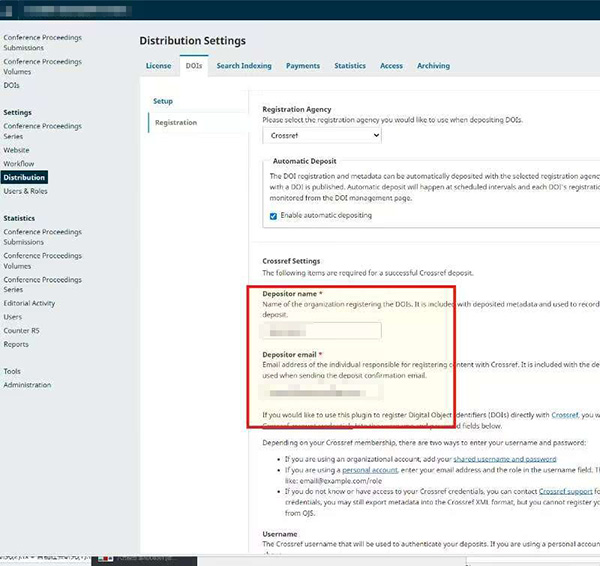Go to the Statistics tab
This screenshot has width=600, height=566.
click(x=350, y=66)
